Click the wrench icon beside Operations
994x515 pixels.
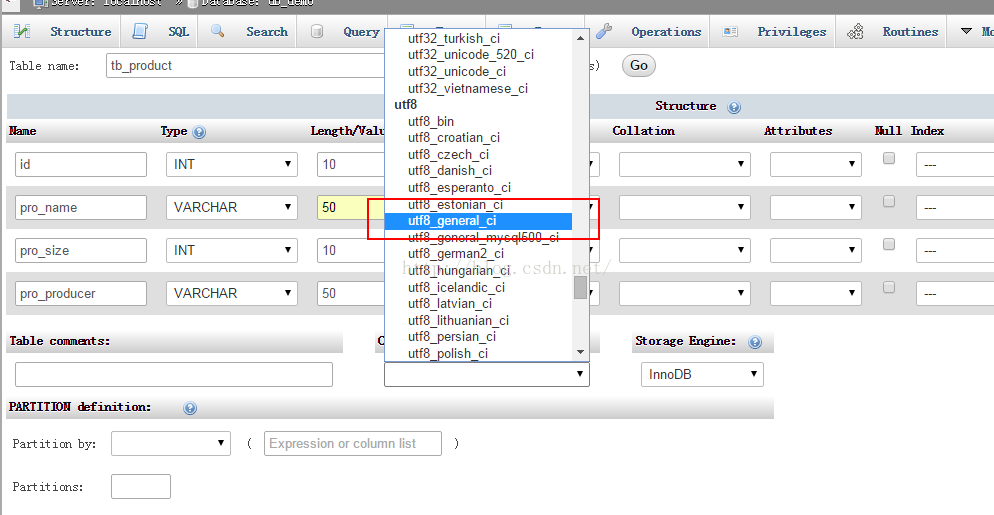tap(604, 32)
